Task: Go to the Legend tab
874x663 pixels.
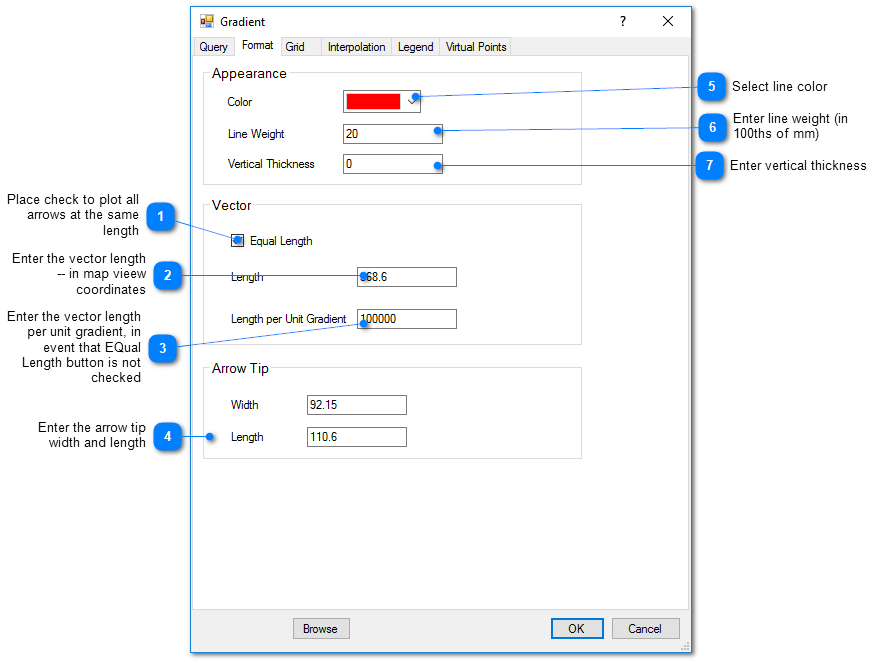Action: coord(415,47)
